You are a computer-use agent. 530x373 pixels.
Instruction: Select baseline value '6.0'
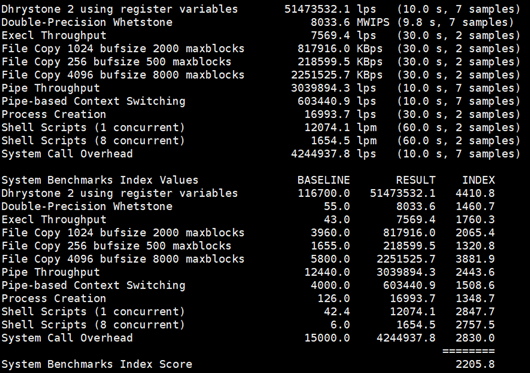pos(340,325)
